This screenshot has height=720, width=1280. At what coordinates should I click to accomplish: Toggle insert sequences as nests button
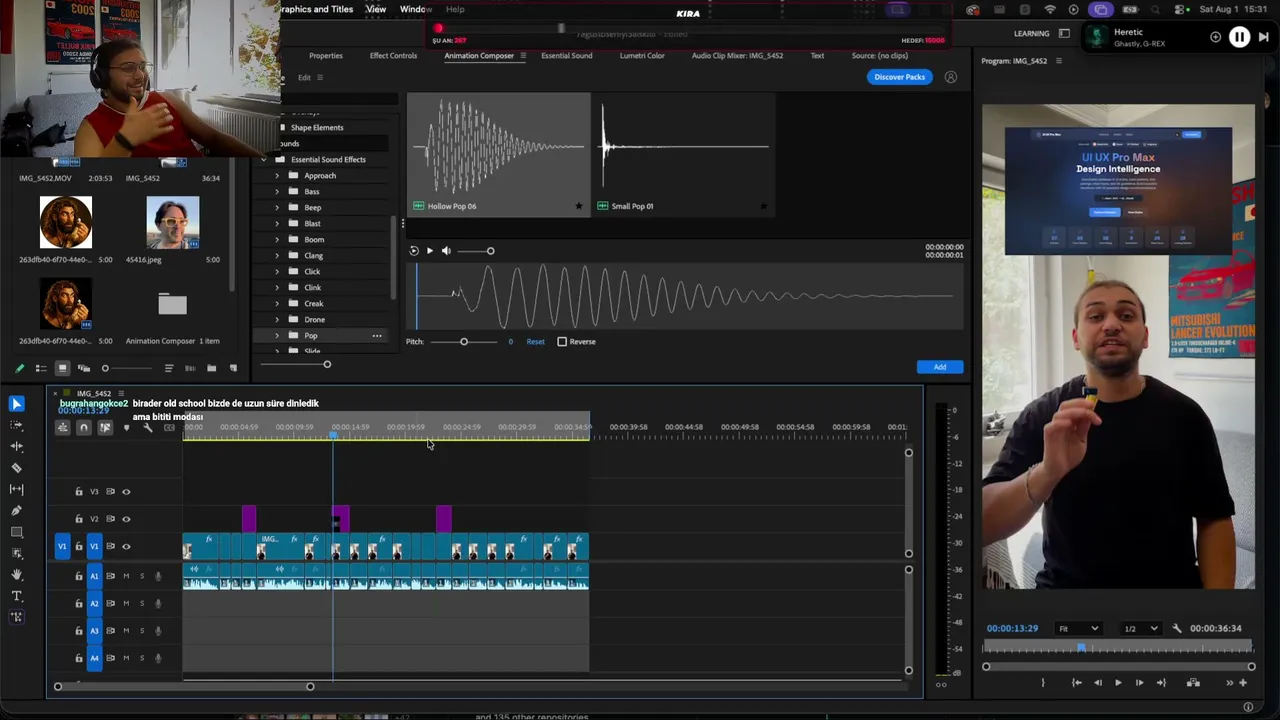(62, 428)
